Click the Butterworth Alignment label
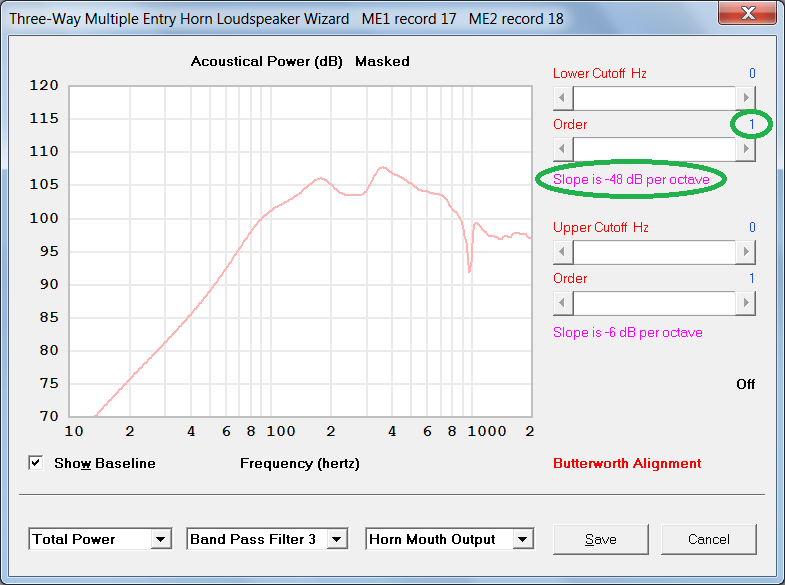785x585 pixels. (627, 463)
